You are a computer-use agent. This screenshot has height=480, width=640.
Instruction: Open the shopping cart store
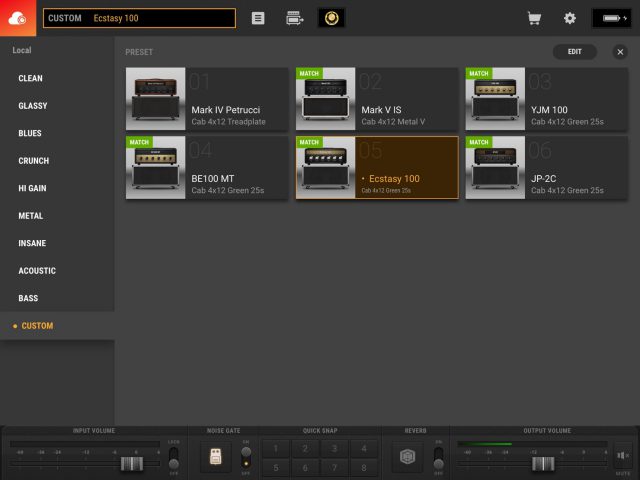[534, 18]
